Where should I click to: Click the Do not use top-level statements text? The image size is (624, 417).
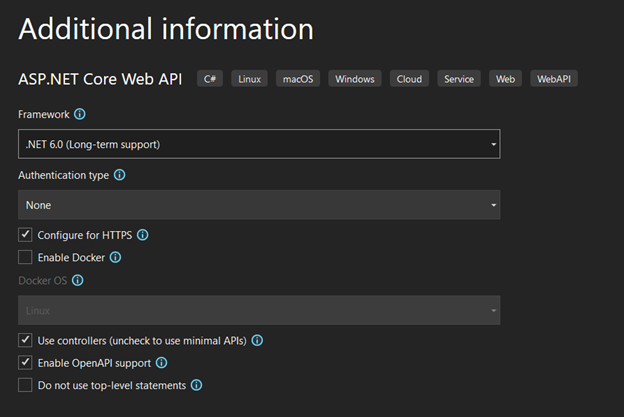(x=112, y=385)
